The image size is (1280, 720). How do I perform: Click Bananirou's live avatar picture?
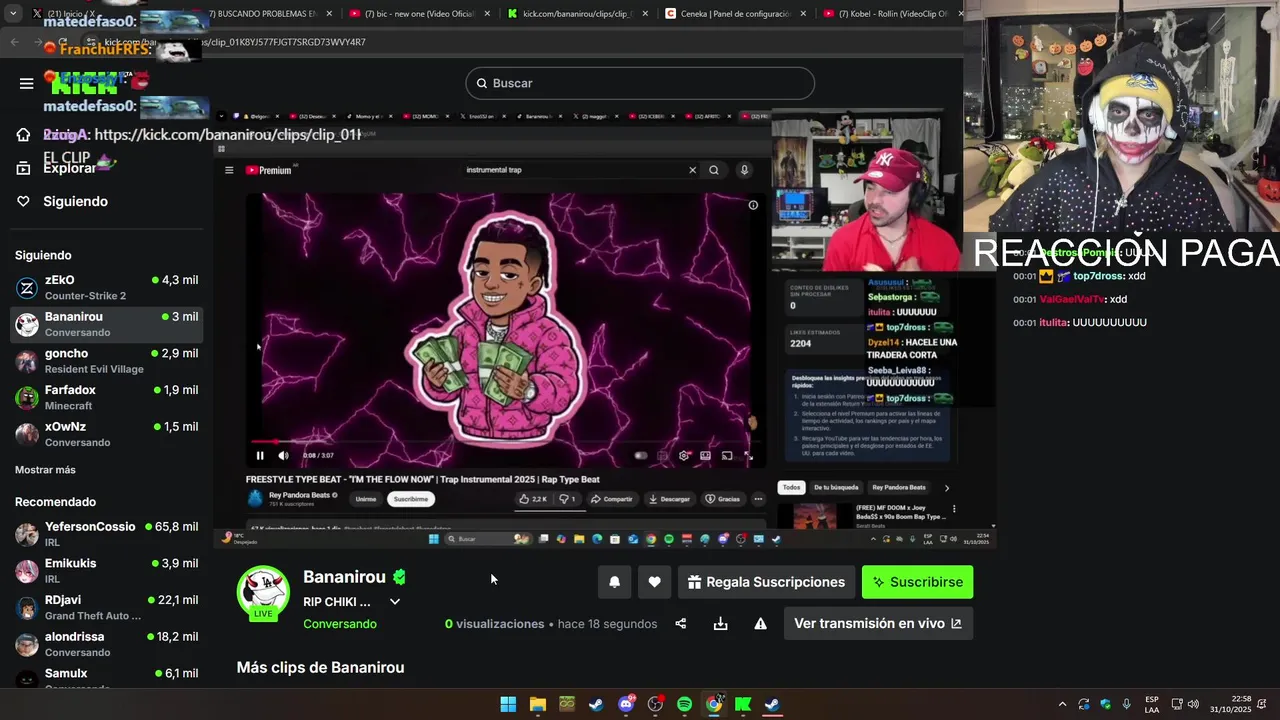tap(263, 591)
